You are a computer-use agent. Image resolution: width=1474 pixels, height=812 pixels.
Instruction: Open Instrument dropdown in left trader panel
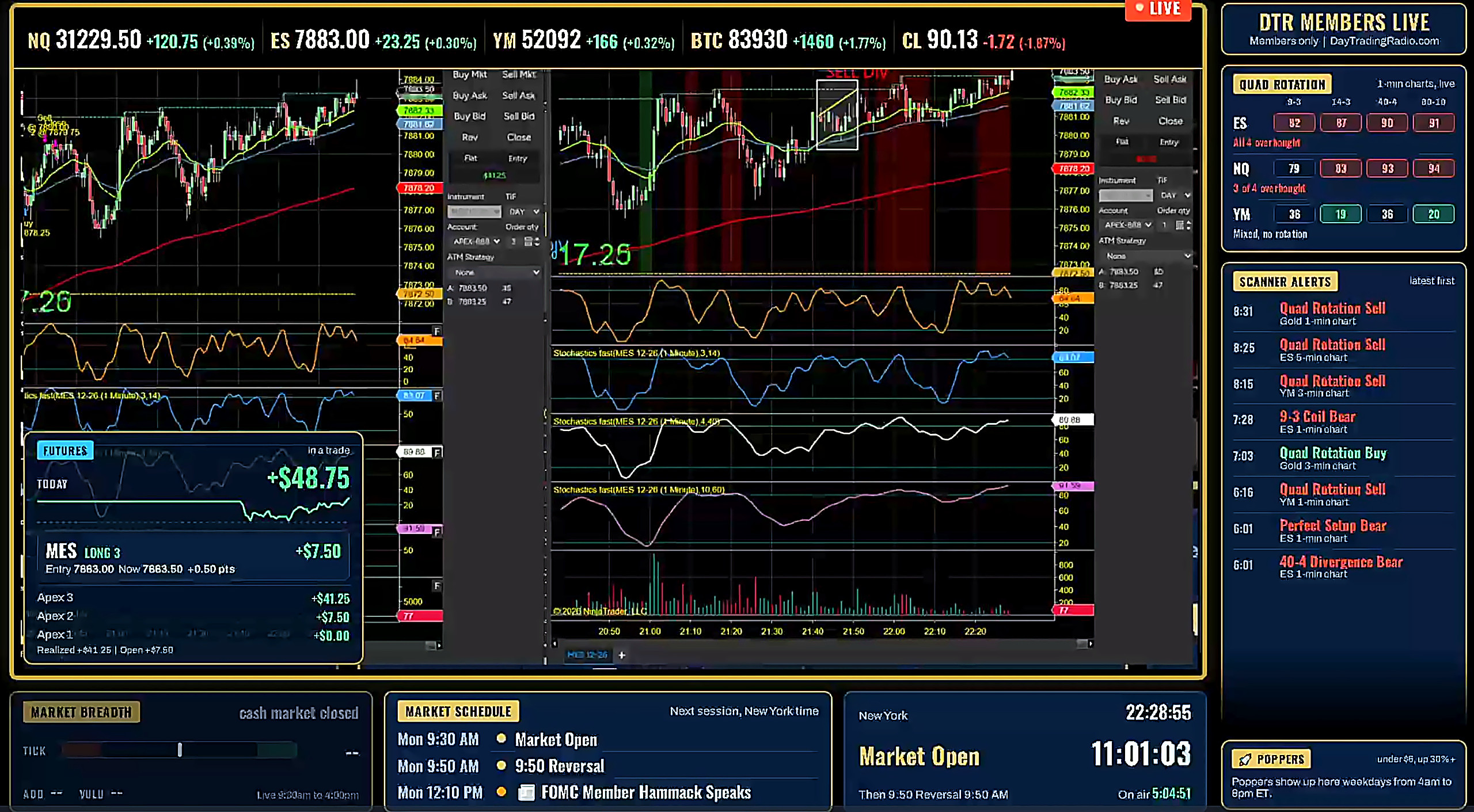point(474,212)
